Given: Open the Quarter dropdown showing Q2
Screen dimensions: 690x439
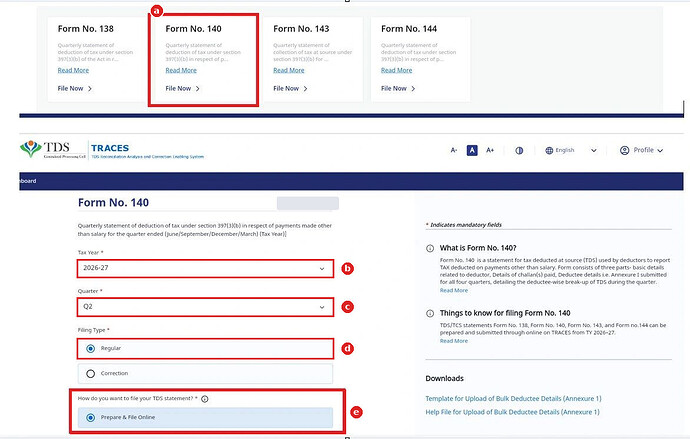Looking at the screenshot, I should (205, 307).
